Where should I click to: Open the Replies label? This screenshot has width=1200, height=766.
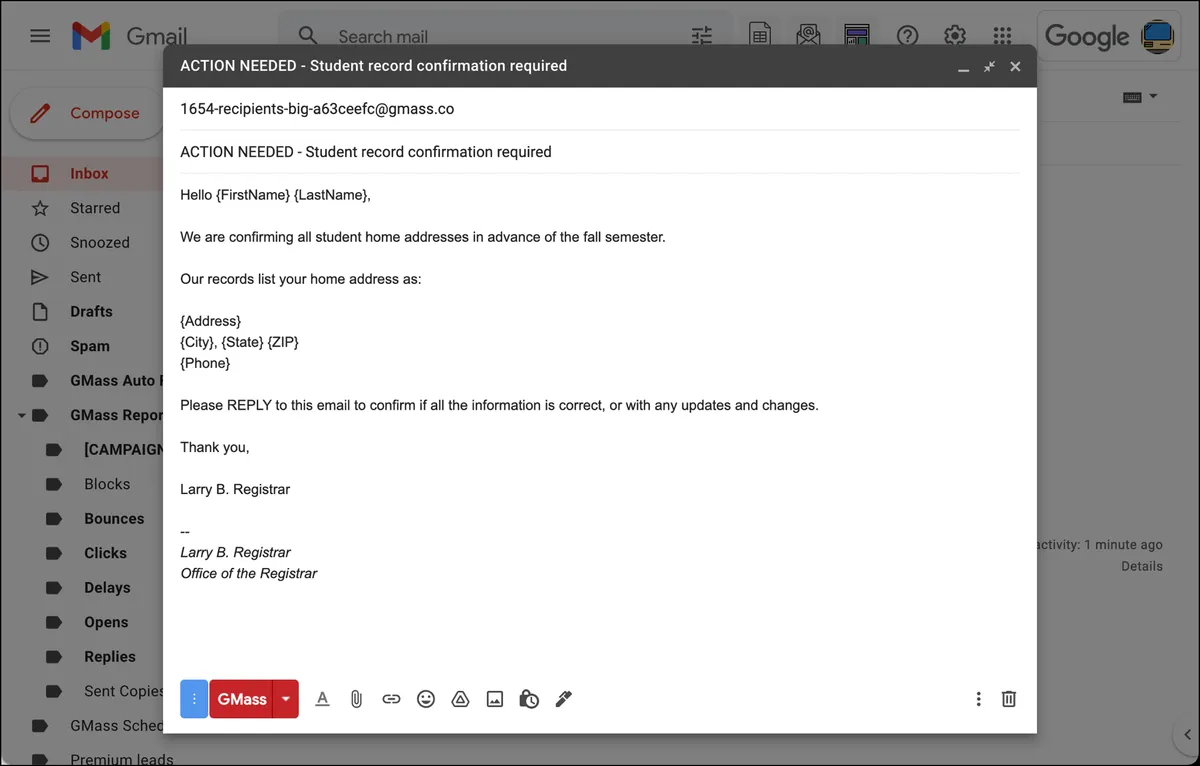tap(110, 657)
